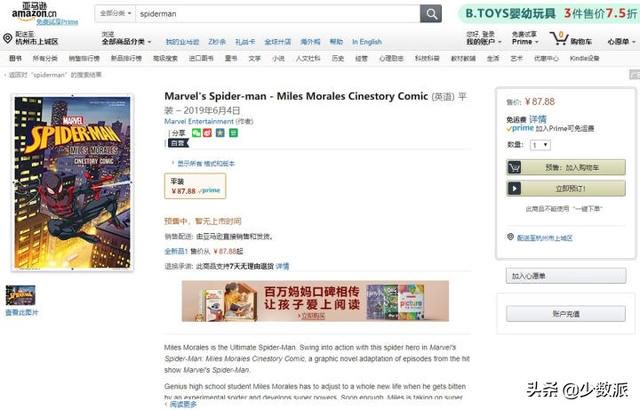Image resolution: width=640 pixels, height=410 pixels.
Task: Click the children's reading promotional banner
Action: tap(315, 301)
